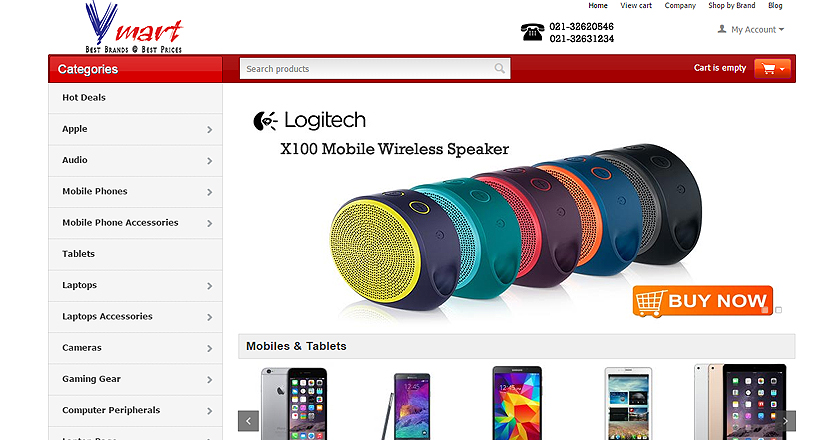Screen dimensions: 840x440
Task: Click the Search products input field
Action: coord(374,69)
